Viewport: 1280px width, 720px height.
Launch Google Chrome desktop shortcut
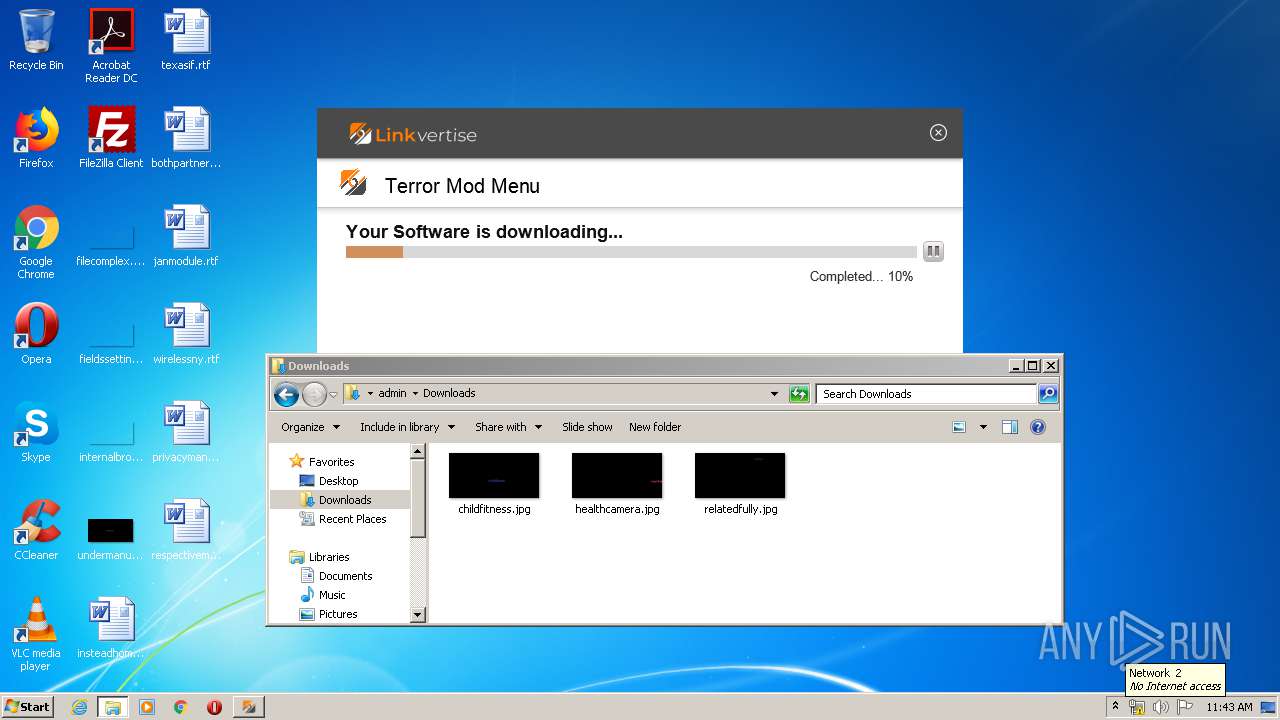[36, 242]
